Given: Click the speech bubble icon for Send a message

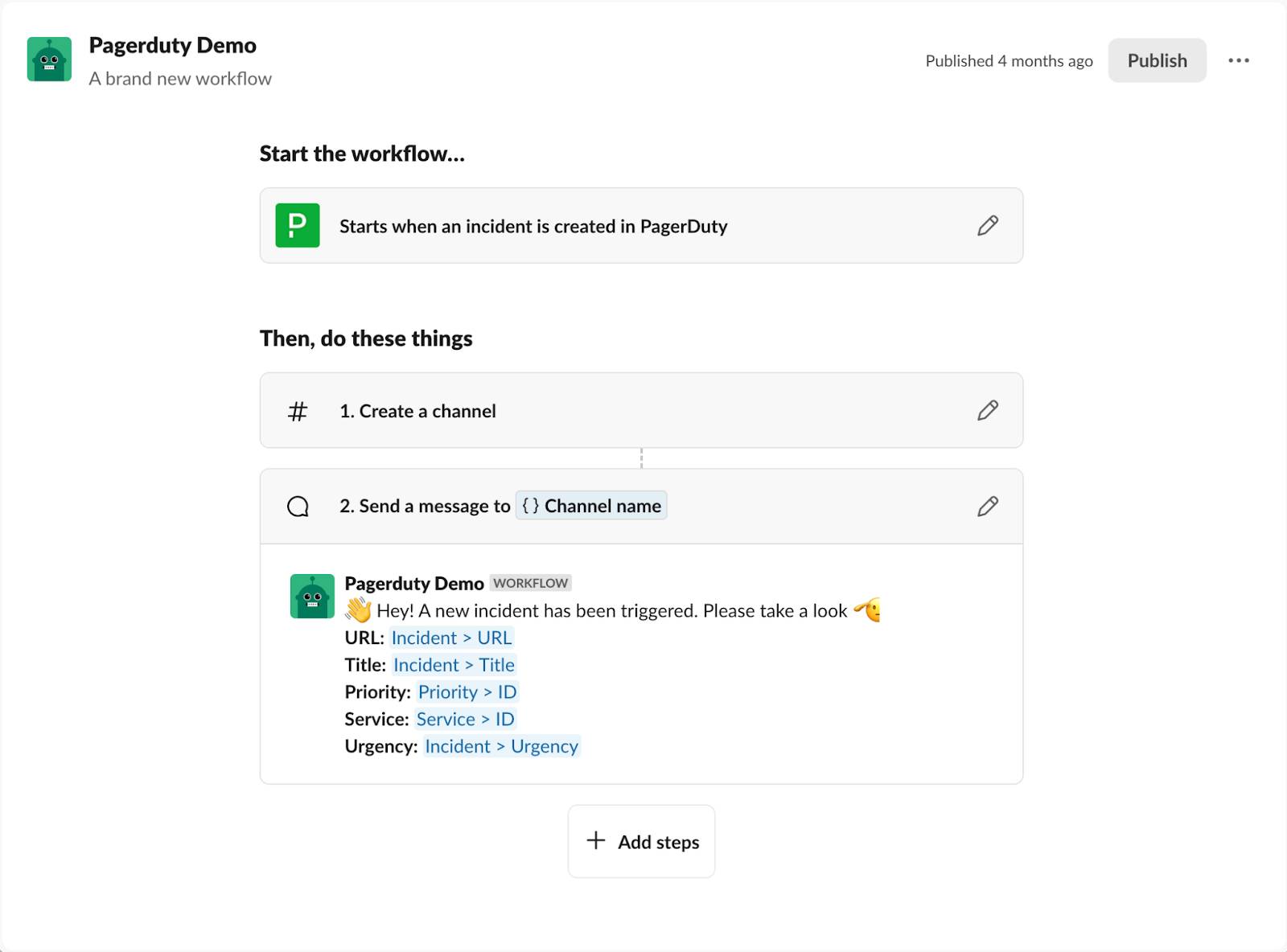Looking at the screenshot, I should click(298, 506).
